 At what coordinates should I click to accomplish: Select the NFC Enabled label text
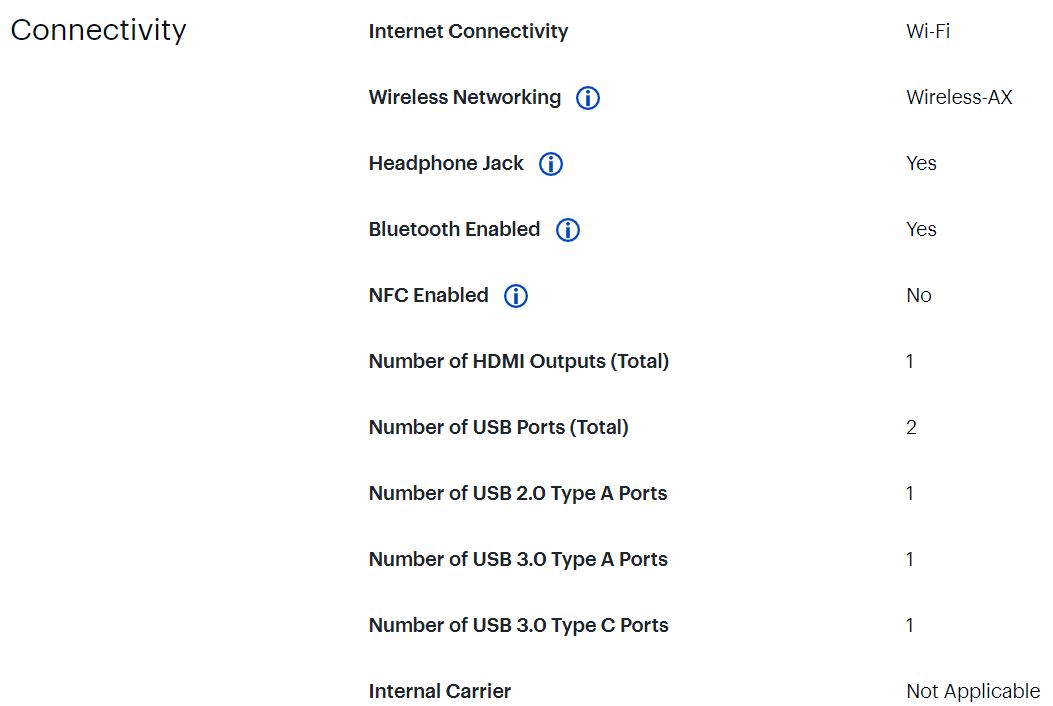pyautogui.click(x=428, y=295)
